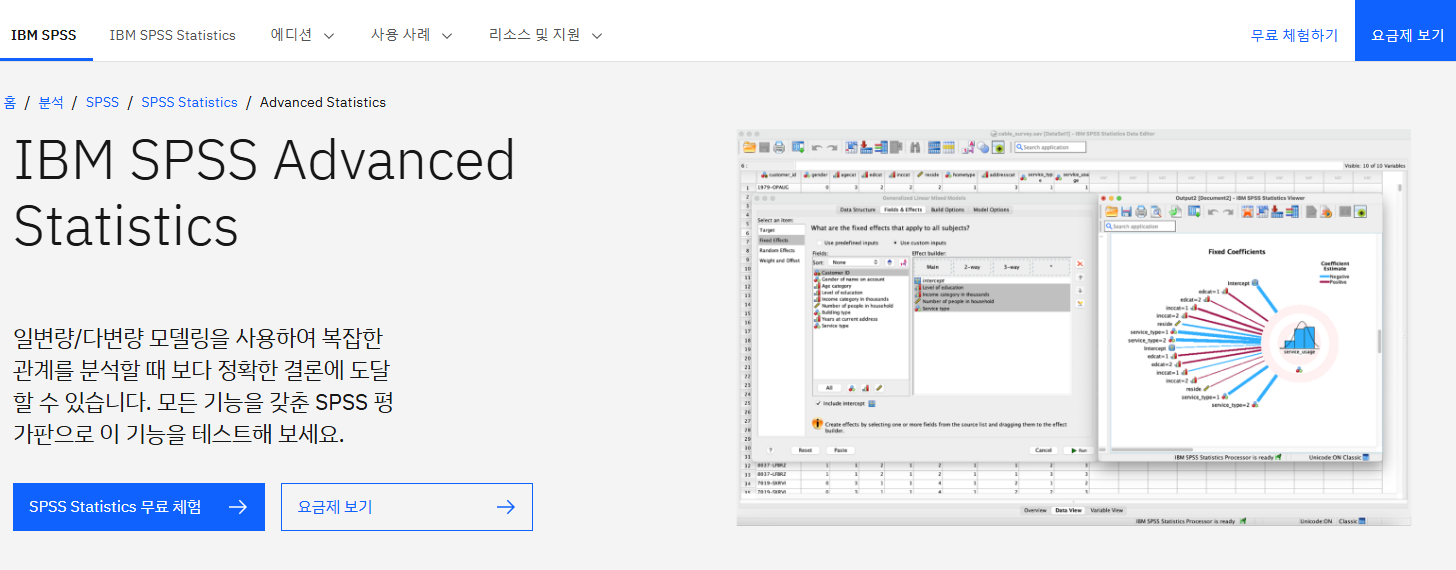Switch to Data Structure tab in dialog
The height and width of the screenshot is (570, 1456).
[858, 210]
